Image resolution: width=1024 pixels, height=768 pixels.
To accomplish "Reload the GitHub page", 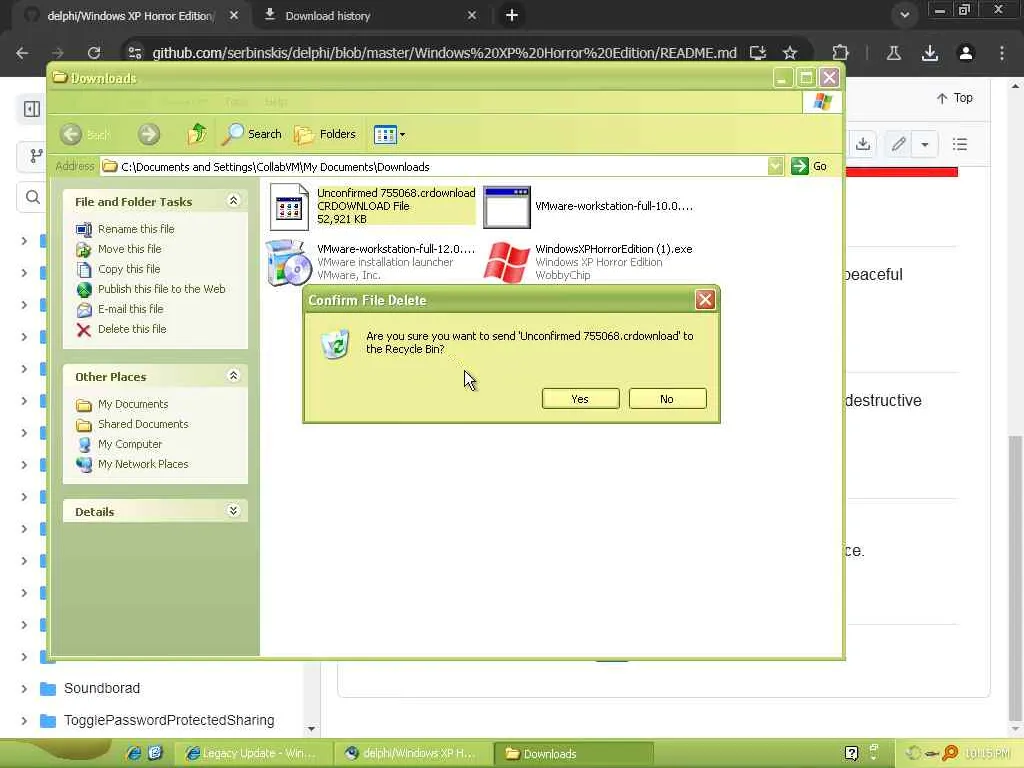I will 93,53.
